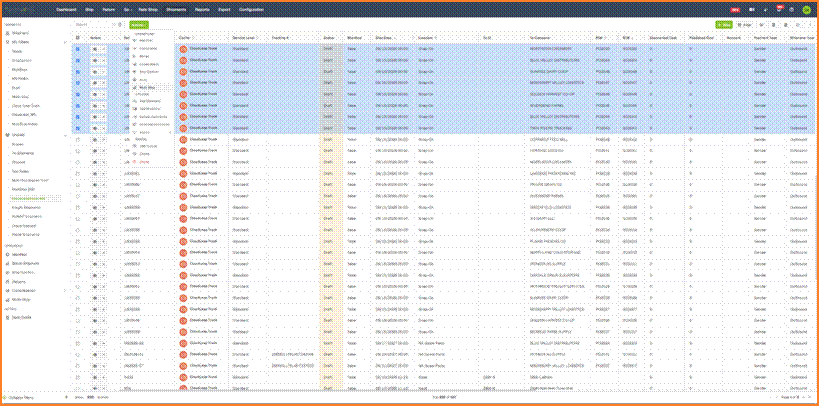Image resolution: width=819 pixels, height=406 pixels.
Task: Go to Rate Shop in the navigation bar
Action: 149,9
